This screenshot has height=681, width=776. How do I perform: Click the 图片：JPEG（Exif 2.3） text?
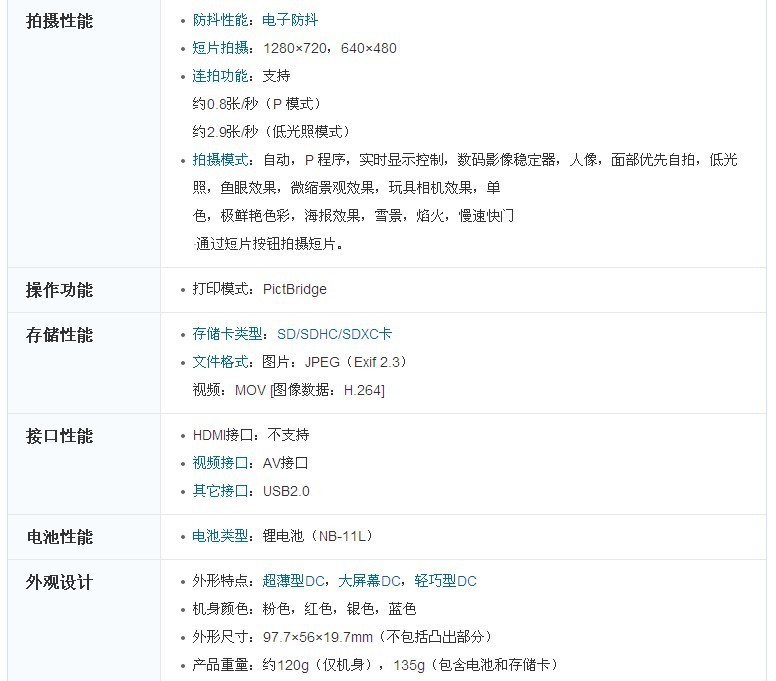[335, 362]
